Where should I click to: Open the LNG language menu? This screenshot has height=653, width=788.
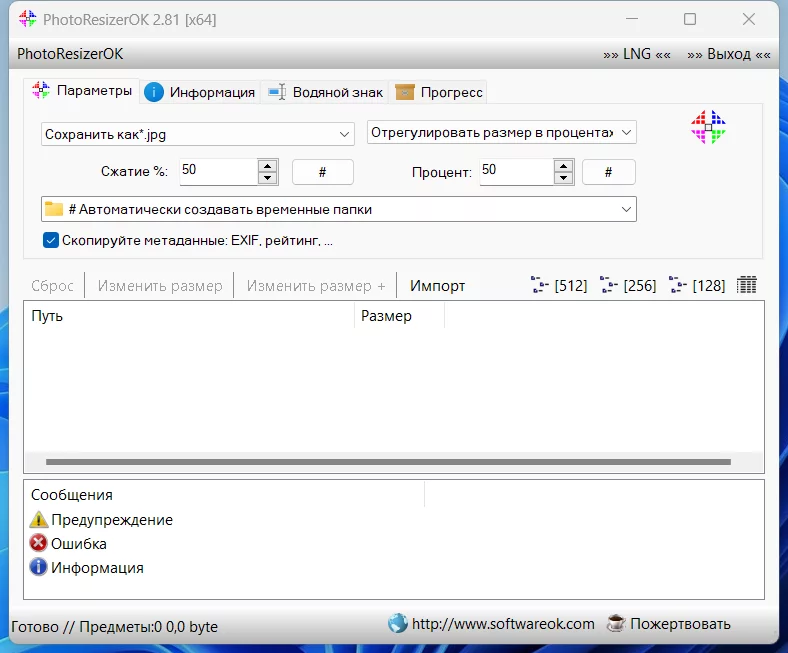point(637,54)
